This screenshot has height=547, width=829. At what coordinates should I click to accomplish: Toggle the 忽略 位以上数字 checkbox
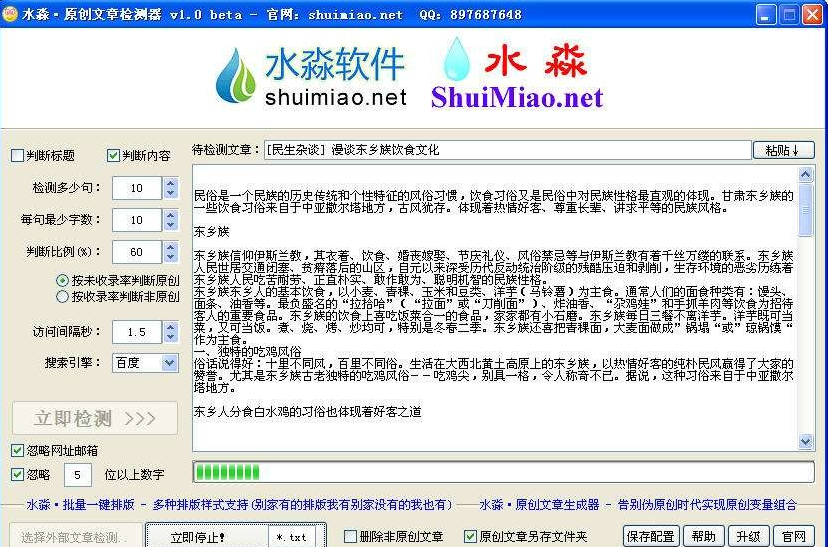tap(17, 475)
